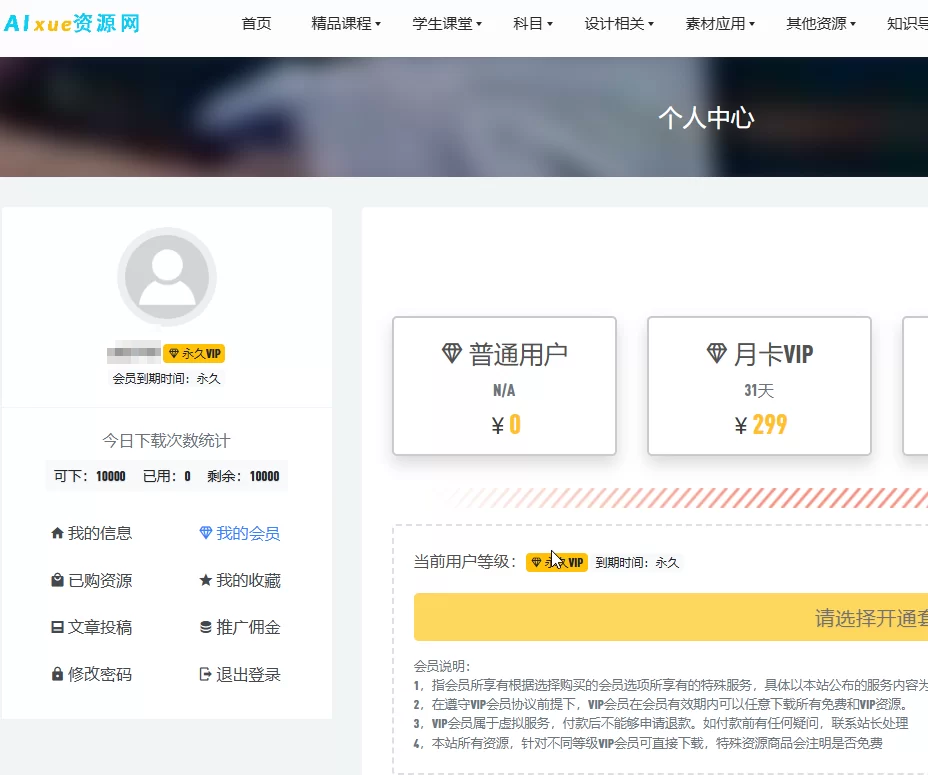Expand the 精品课程 dropdown menu

coord(346,24)
